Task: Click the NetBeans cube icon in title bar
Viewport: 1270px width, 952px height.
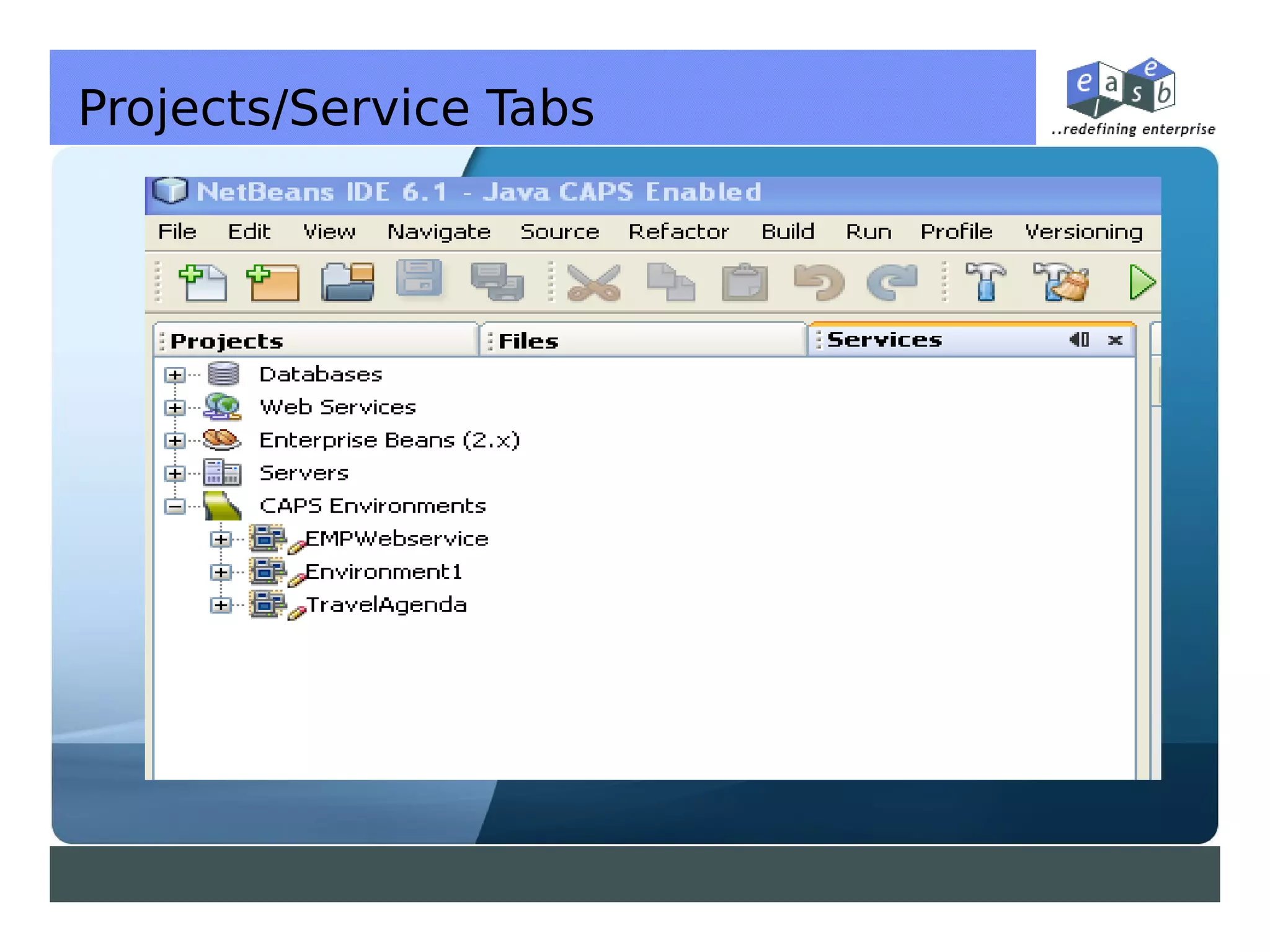Action: [x=170, y=191]
